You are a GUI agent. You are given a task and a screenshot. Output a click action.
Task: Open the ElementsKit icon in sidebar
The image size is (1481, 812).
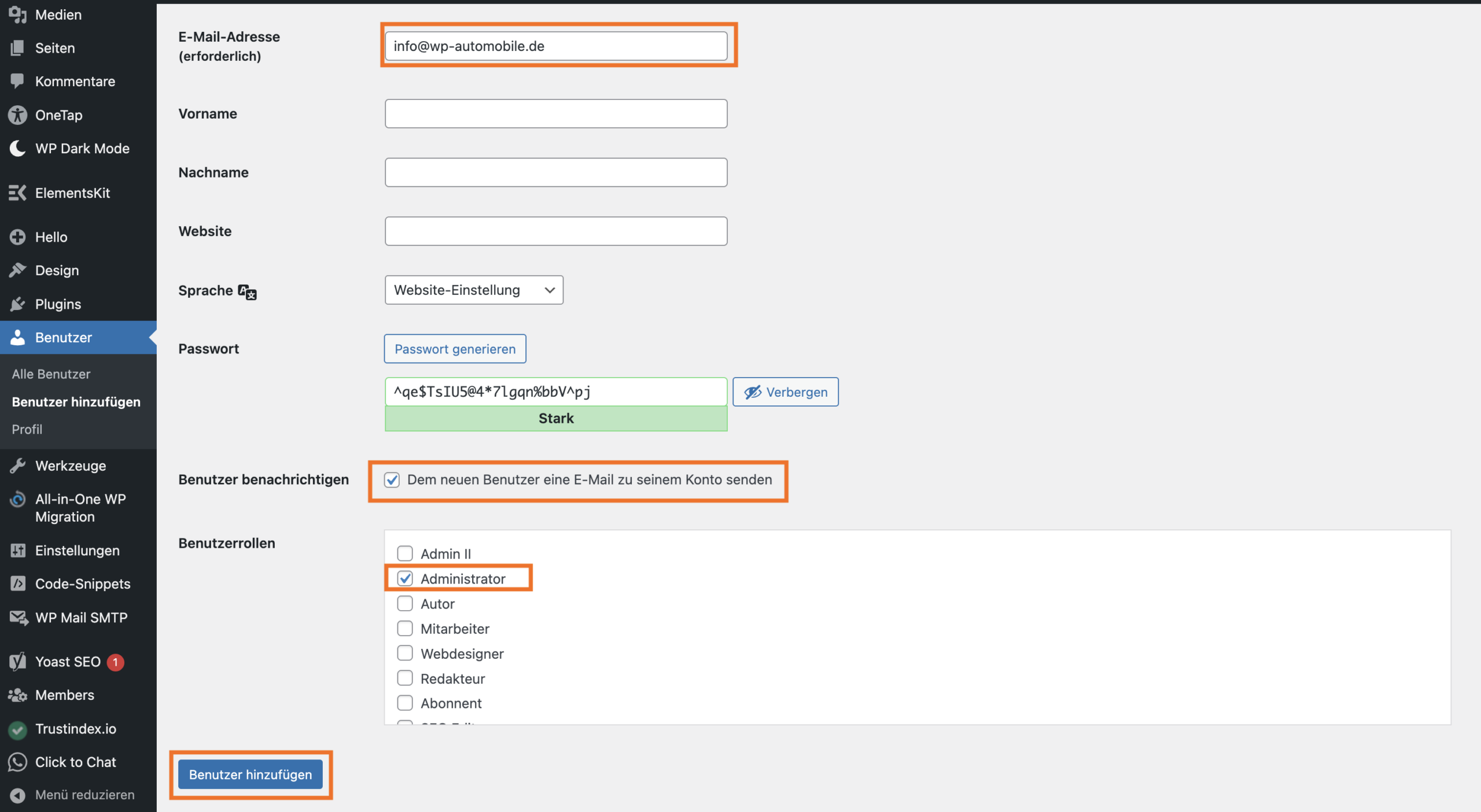point(17,193)
